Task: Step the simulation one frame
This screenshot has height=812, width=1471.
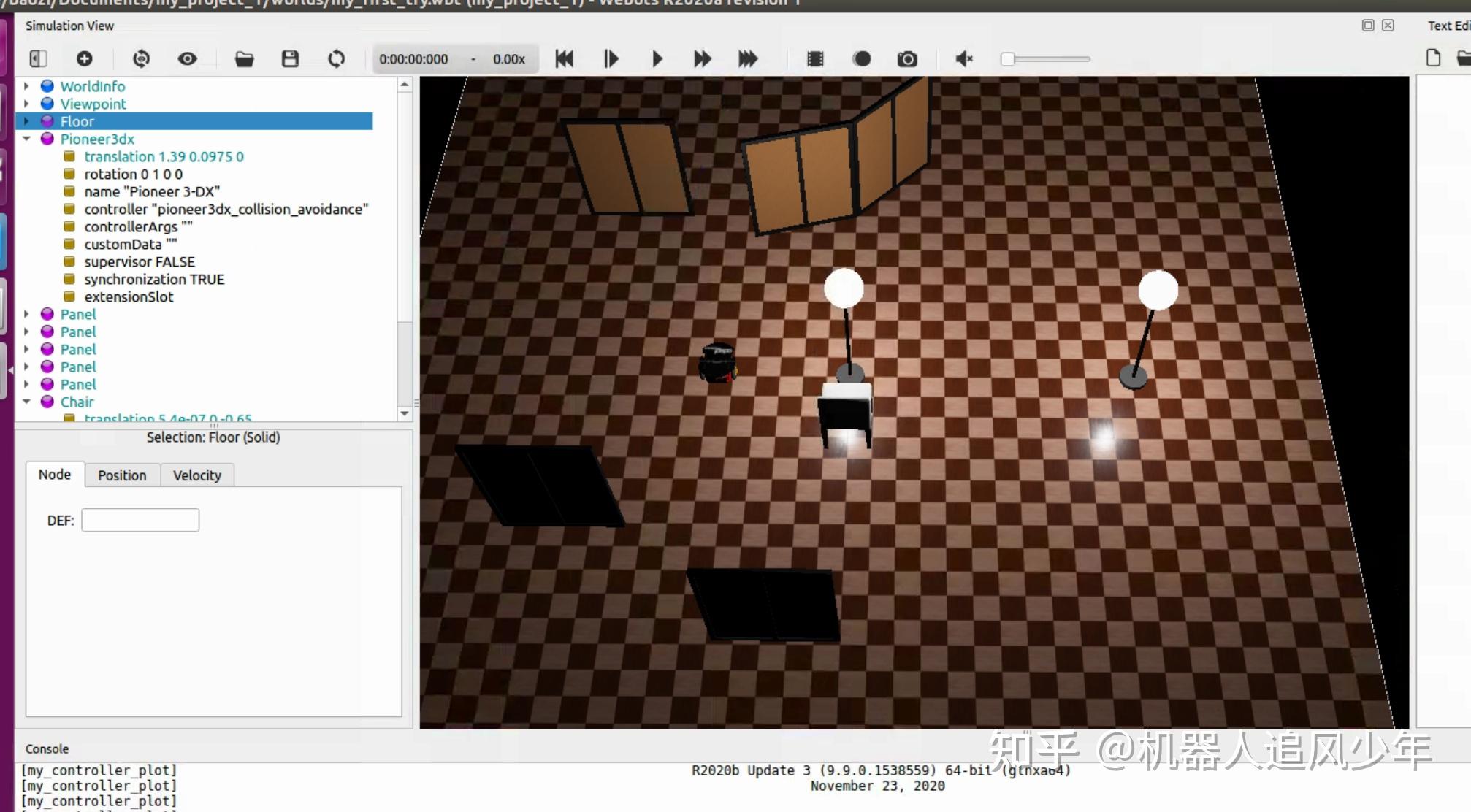Action: [x=611, y=58]
